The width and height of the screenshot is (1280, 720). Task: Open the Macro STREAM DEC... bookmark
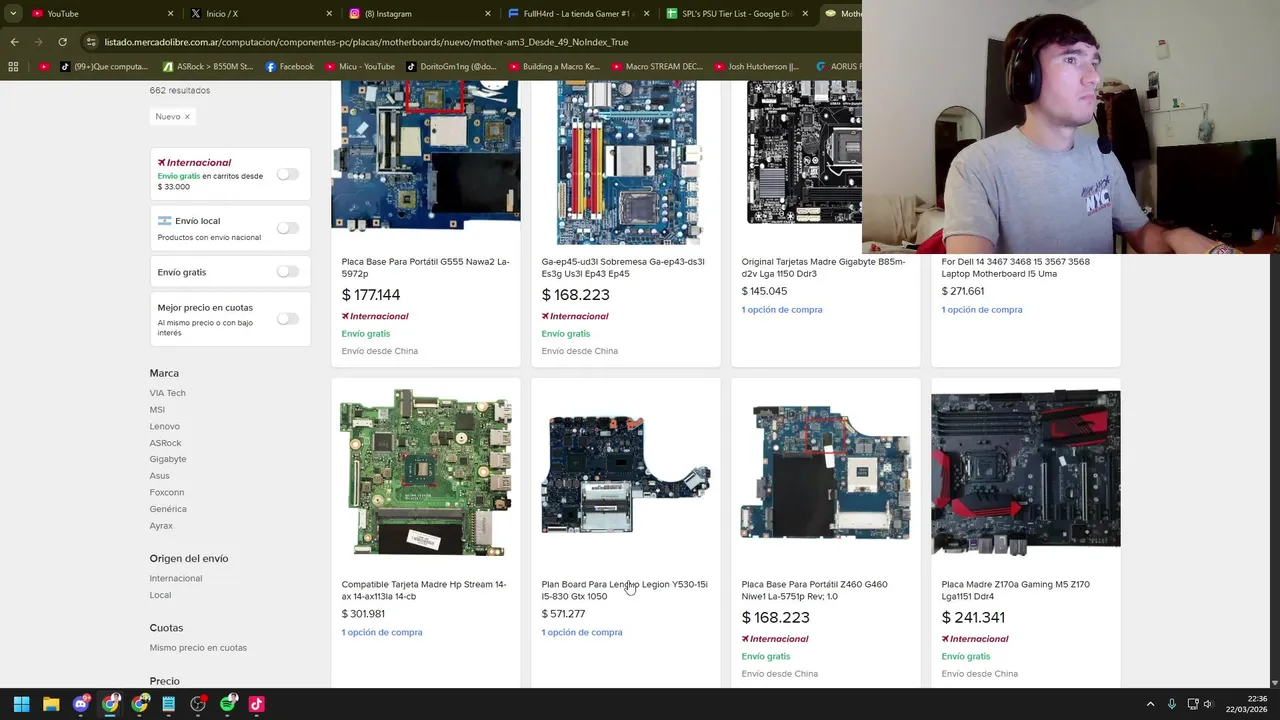tap(657, 67)
